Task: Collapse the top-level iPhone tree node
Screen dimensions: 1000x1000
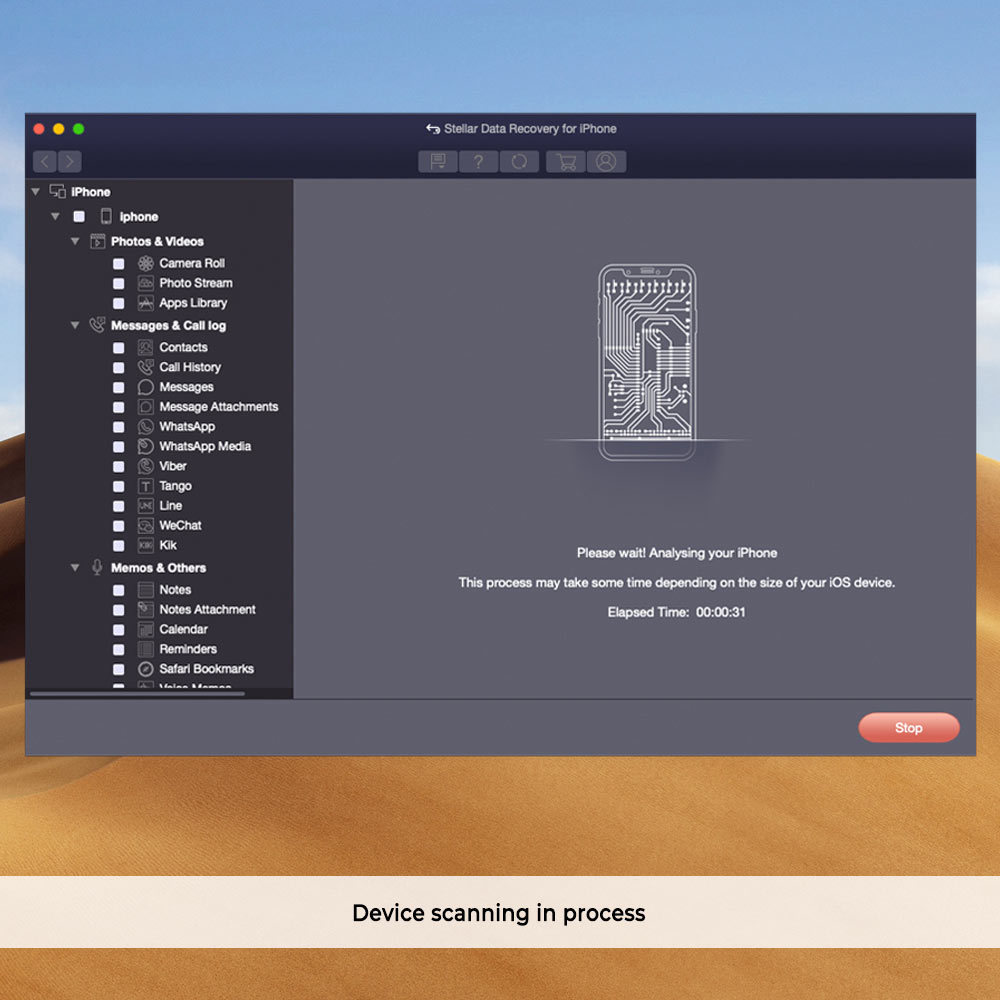Action: point(36,191)
